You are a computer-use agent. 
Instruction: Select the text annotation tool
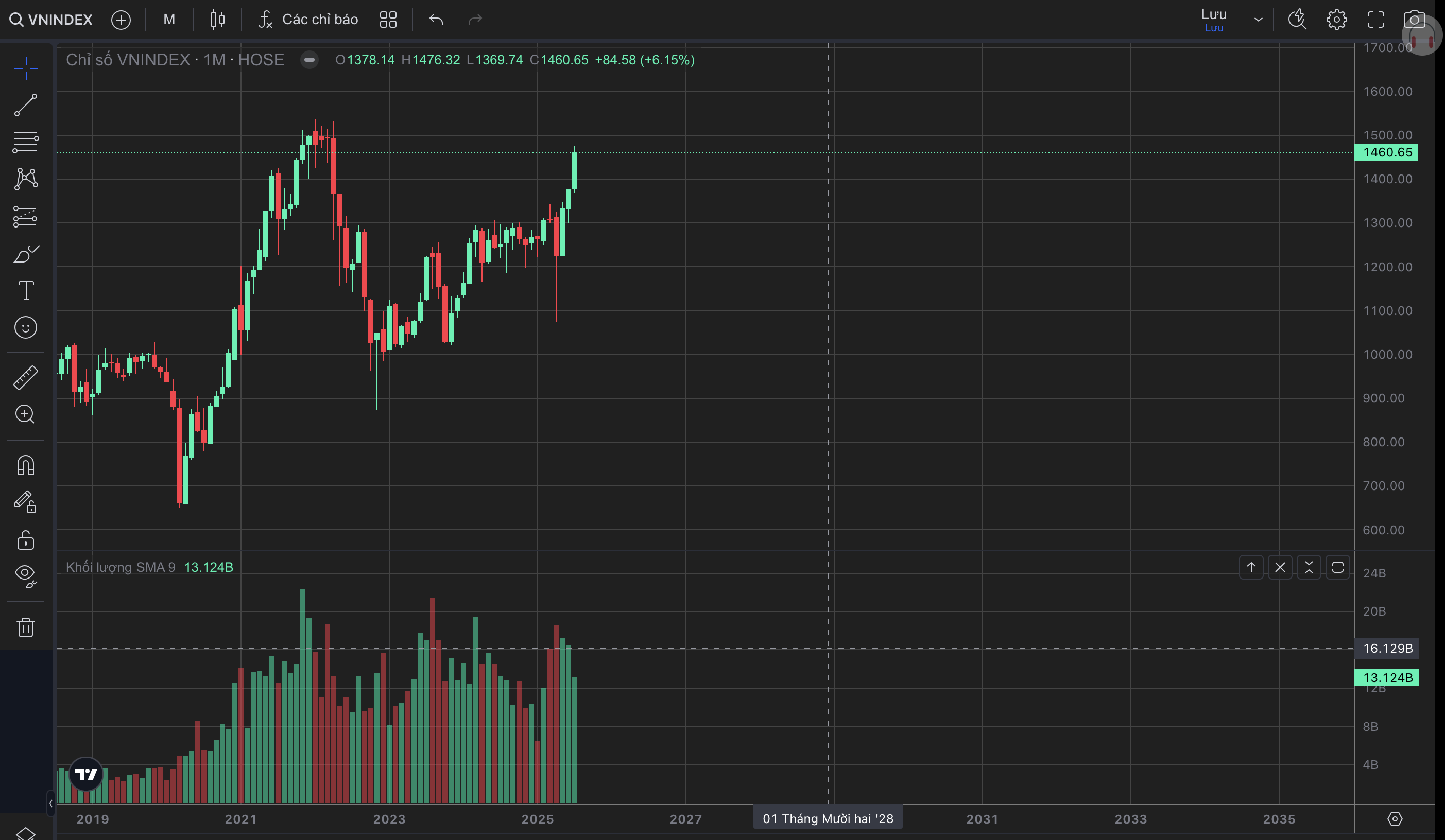coord(26,290)
